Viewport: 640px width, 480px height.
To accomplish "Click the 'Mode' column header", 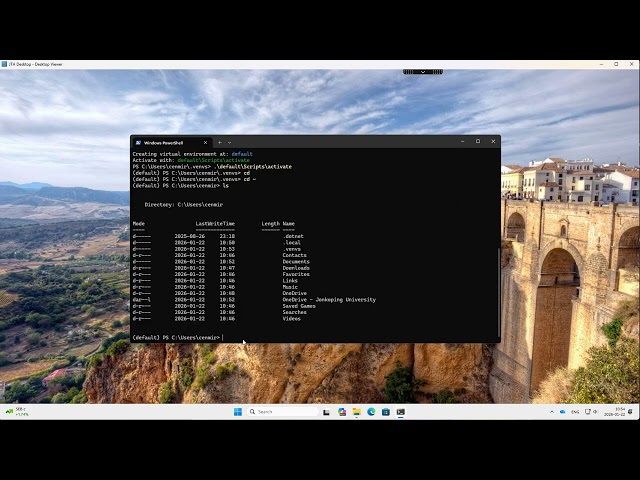I will click(x=139, y=224).
